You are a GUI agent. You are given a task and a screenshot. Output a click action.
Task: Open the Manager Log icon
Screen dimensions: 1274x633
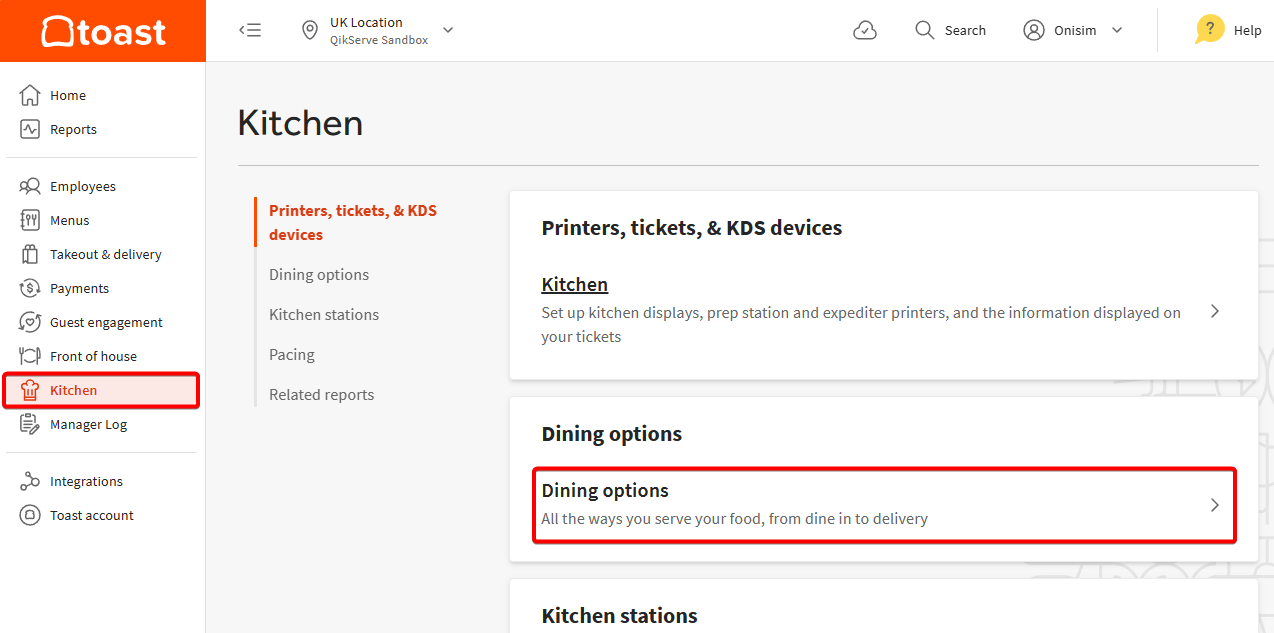coord(30,423)
